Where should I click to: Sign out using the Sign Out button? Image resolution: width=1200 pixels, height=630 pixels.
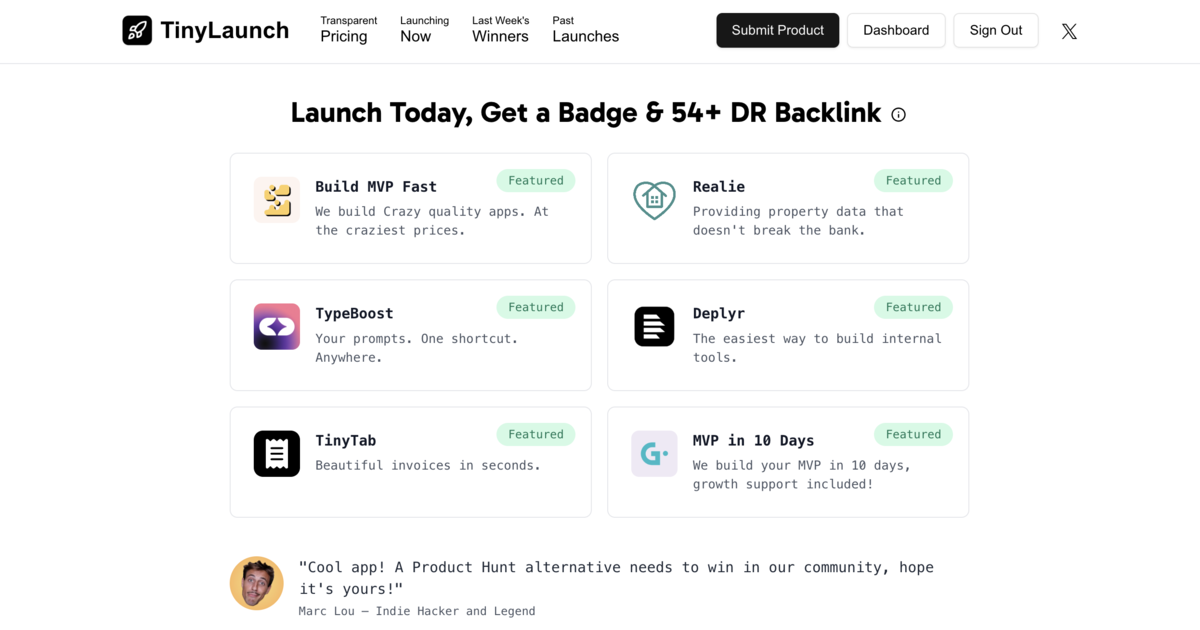[x=996, y=30]
